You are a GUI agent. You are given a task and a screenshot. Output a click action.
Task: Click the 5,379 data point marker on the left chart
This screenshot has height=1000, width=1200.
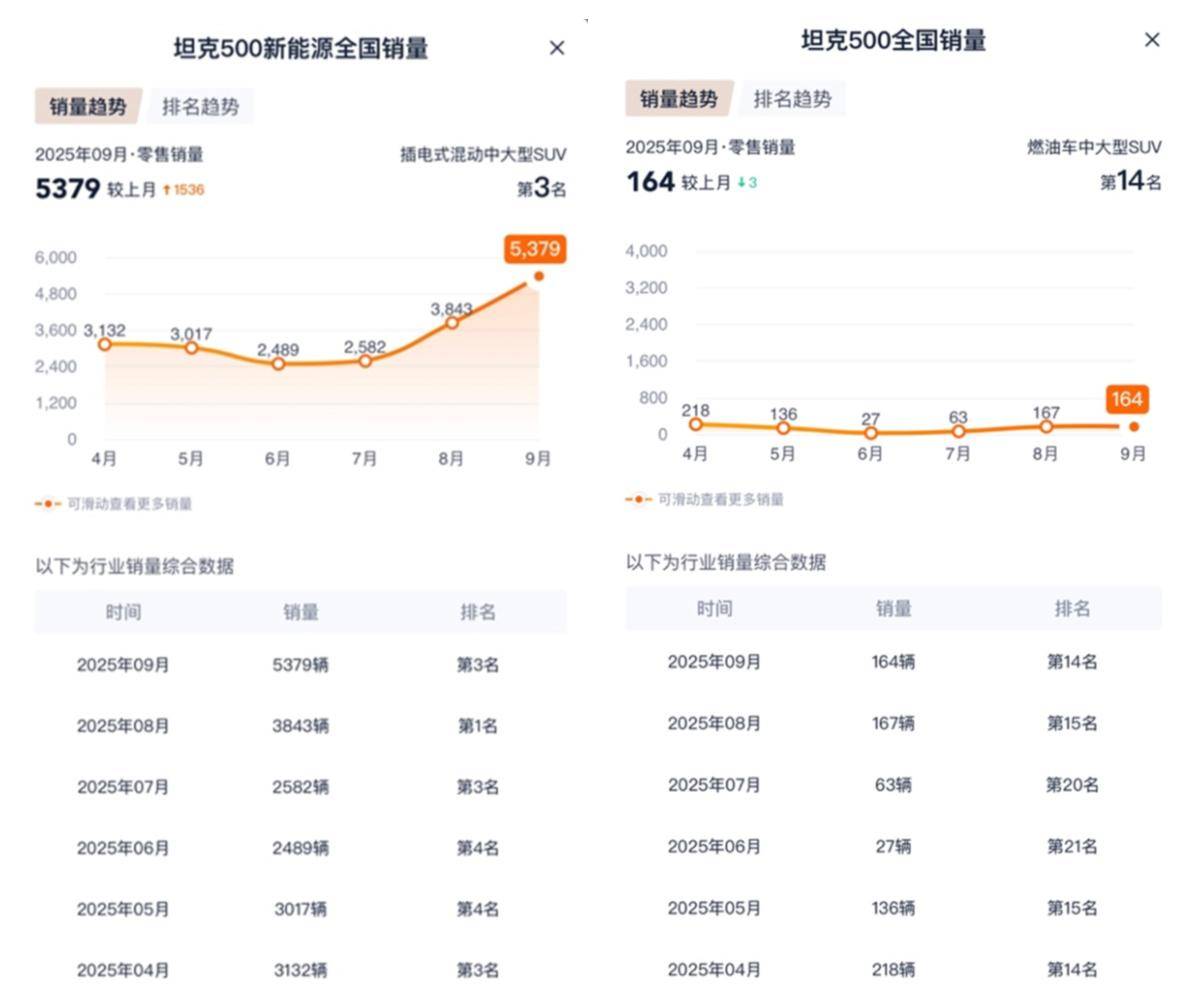coord(539,274)
